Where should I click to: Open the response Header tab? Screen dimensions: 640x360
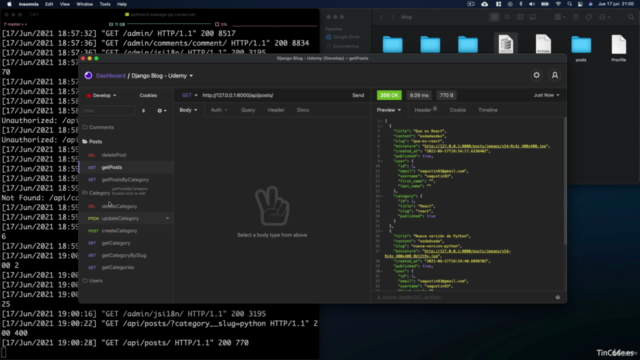(x=425, y=110)
